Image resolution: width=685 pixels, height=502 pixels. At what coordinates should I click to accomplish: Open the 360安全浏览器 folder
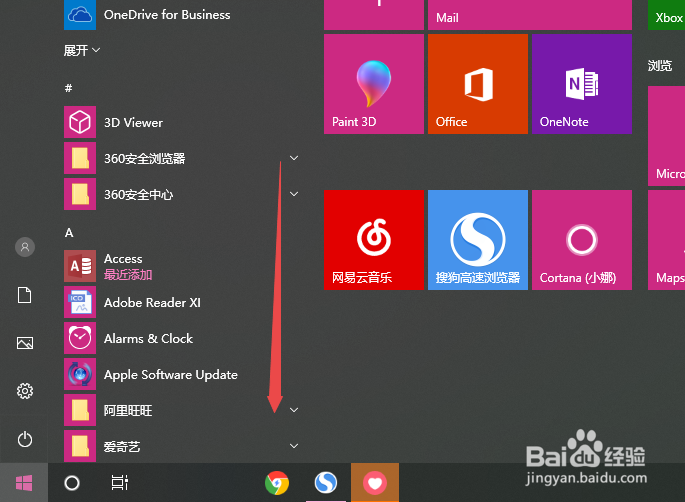pos(183,158)
